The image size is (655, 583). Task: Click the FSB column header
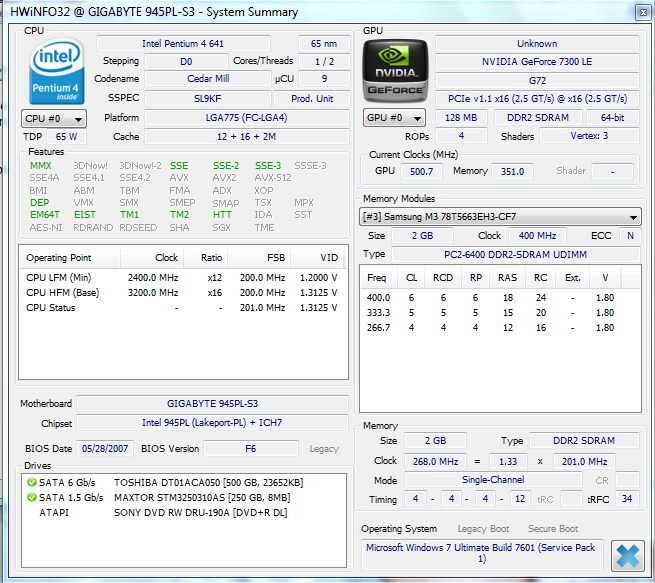[259, 258]
